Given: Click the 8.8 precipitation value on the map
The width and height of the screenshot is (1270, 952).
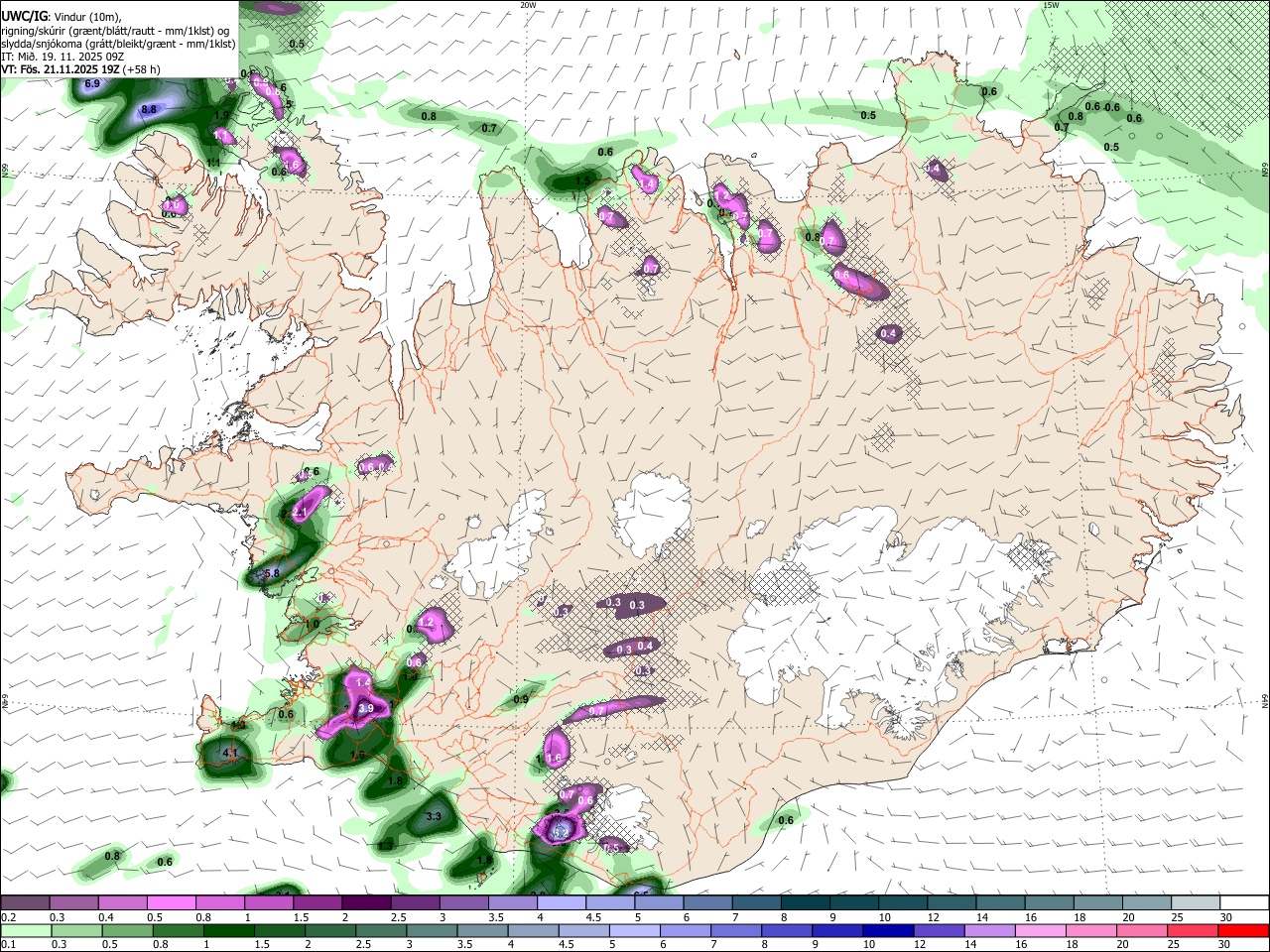Looking at the screenshot, I should tap(150, 109).
